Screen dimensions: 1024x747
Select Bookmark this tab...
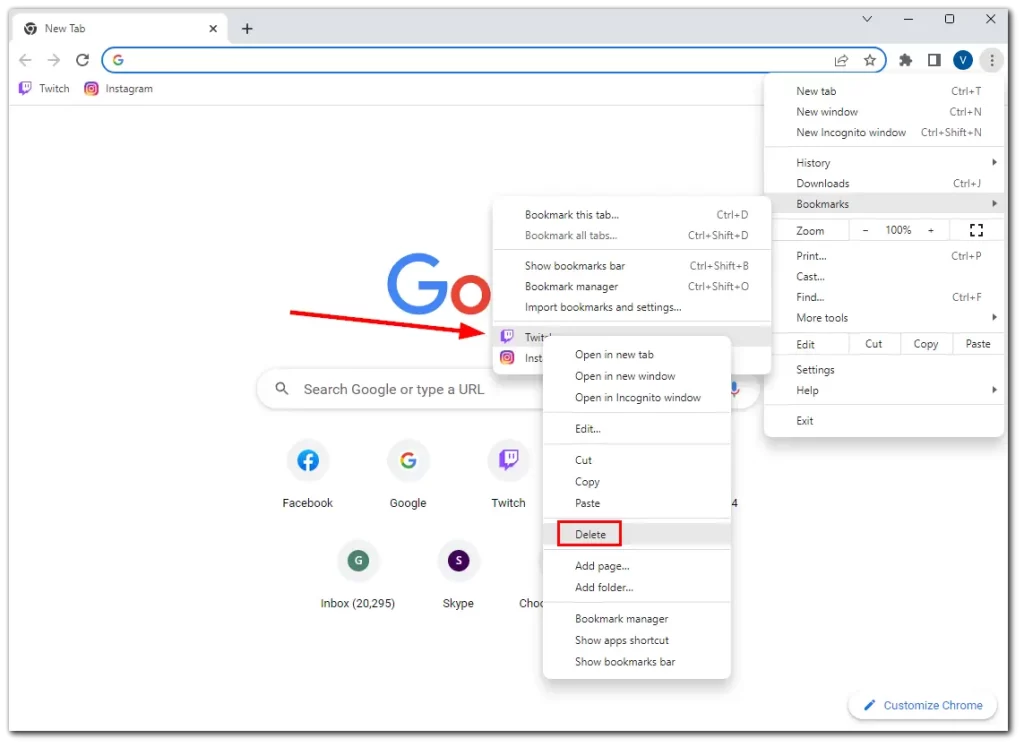click(632, 215)
